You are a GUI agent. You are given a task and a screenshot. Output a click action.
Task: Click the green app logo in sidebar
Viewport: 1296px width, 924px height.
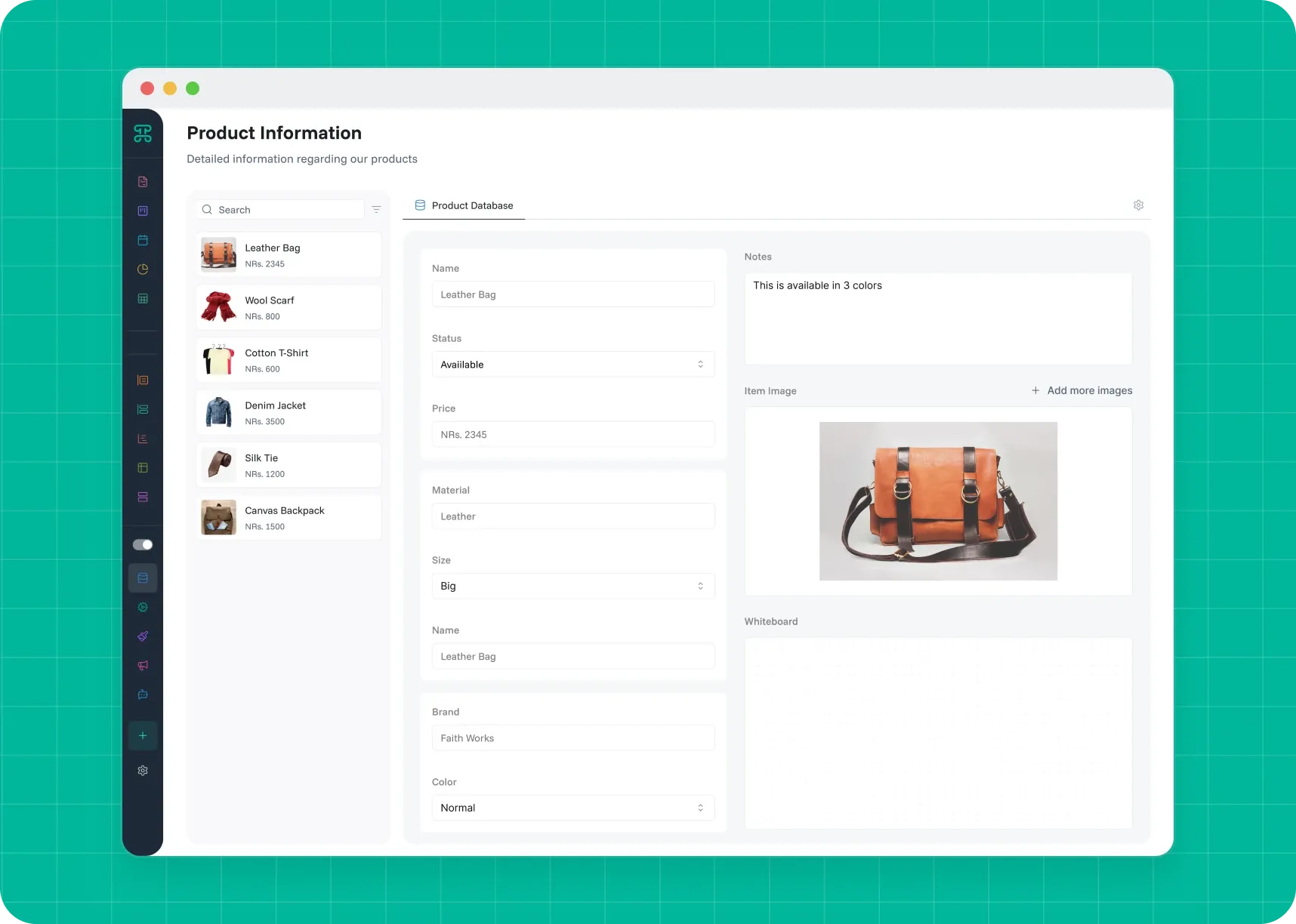click(x=143, y=134)
